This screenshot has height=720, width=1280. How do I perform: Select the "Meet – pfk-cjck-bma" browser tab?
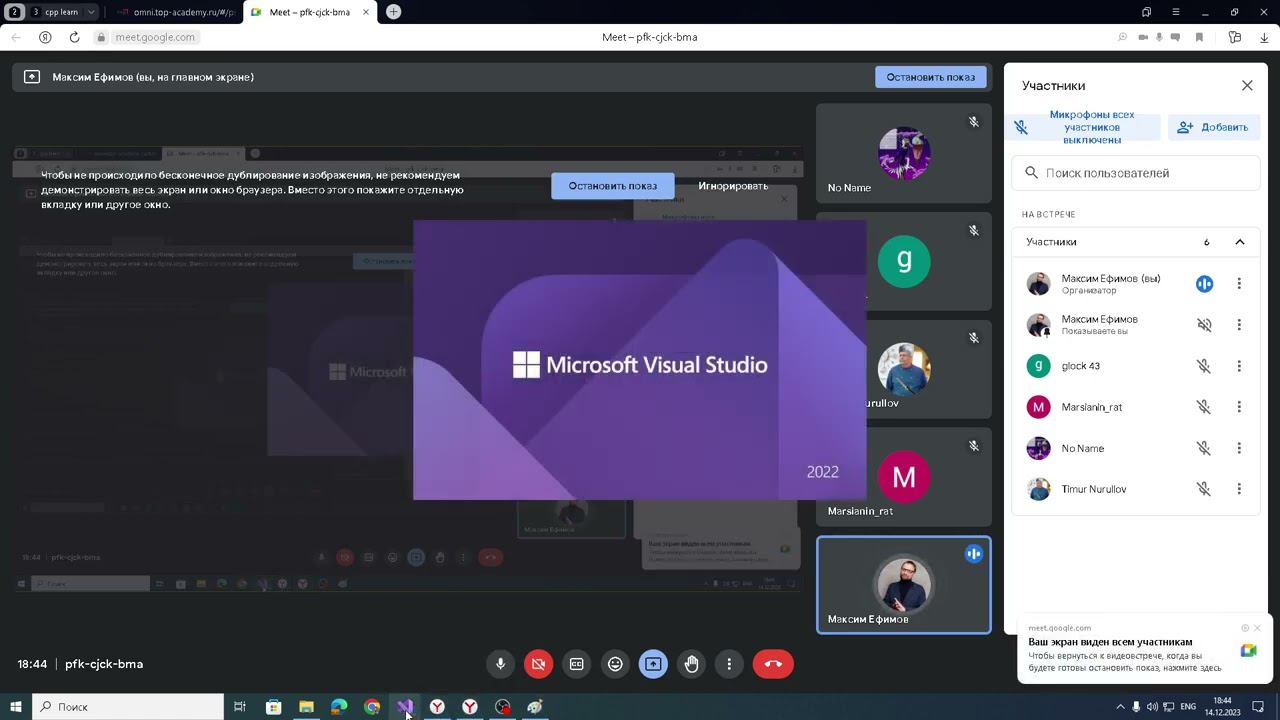pos(308,12)
